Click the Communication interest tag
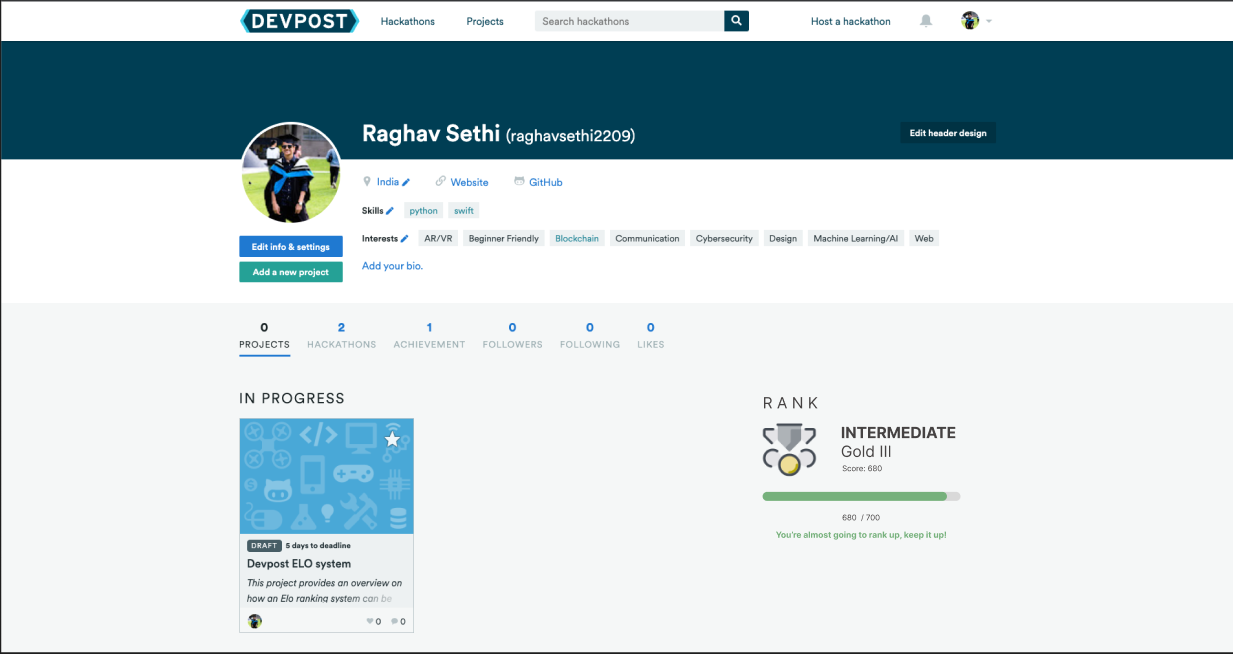Viewport: 1233px width, 654px height. click(x=647, y=239)
